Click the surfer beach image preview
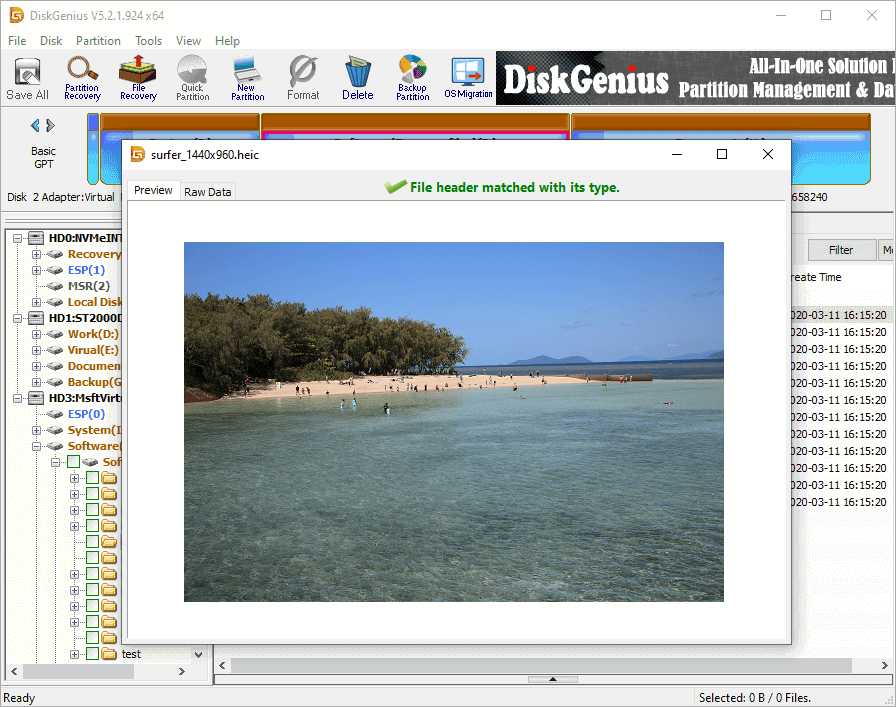 pyautogui.click(x=453, y=421)
